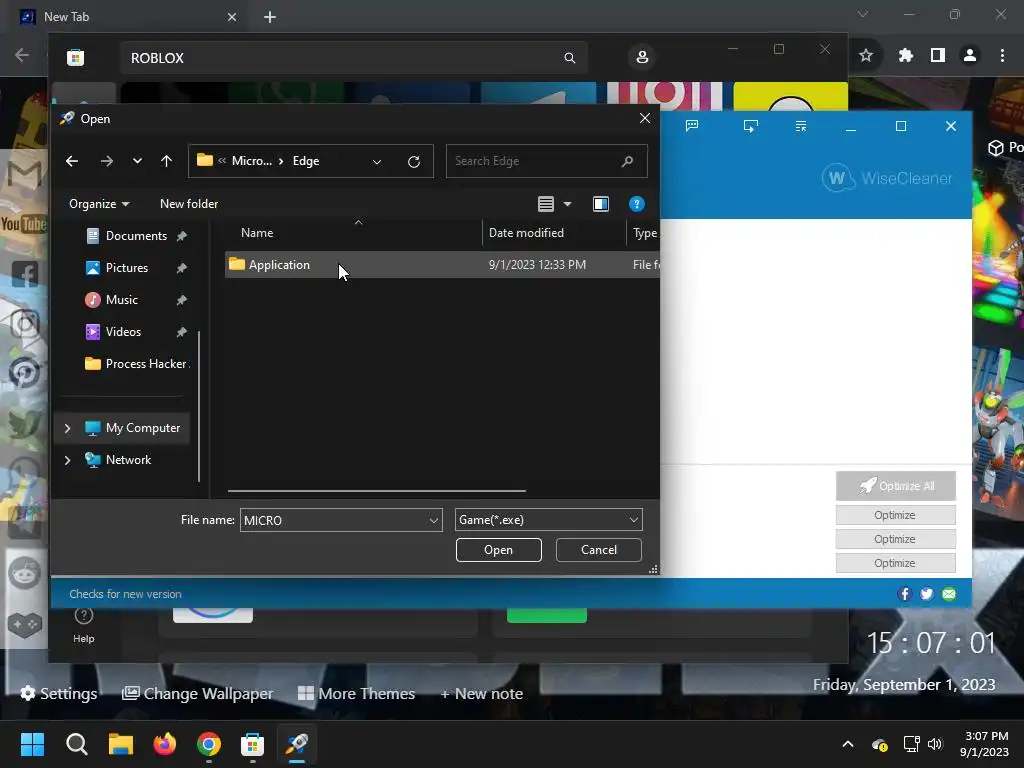This screenshot has height=768, width=1024.
Task: Sort by the Type column header
Action: coord(645,233)
